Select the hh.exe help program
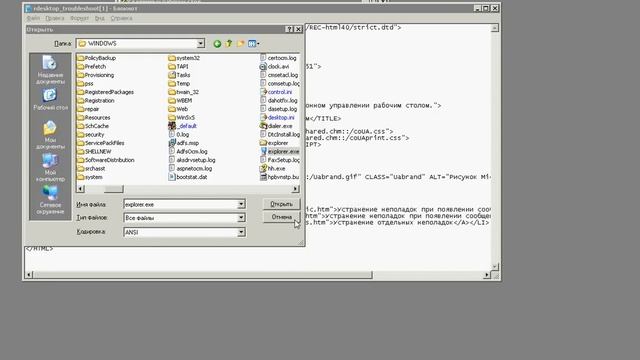Image resolution: width=640 pixels, height=360 pixels. pyautogui.click(x=273, y=169)
